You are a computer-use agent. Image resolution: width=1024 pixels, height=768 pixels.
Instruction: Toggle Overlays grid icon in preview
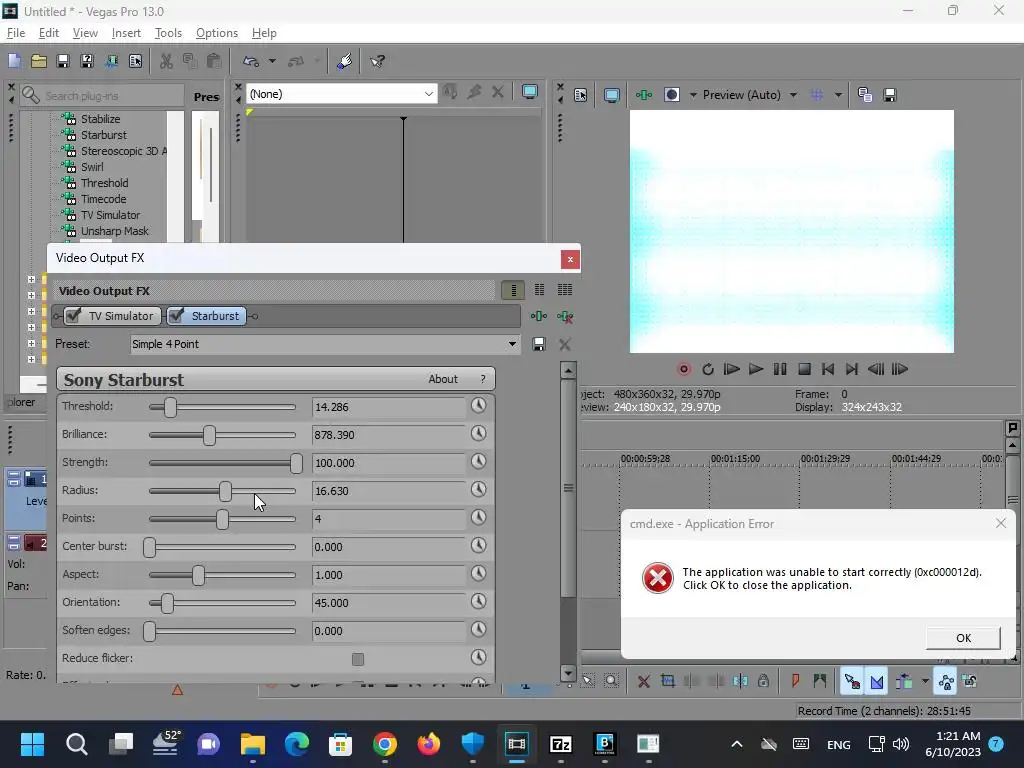(x=816, y=95)
